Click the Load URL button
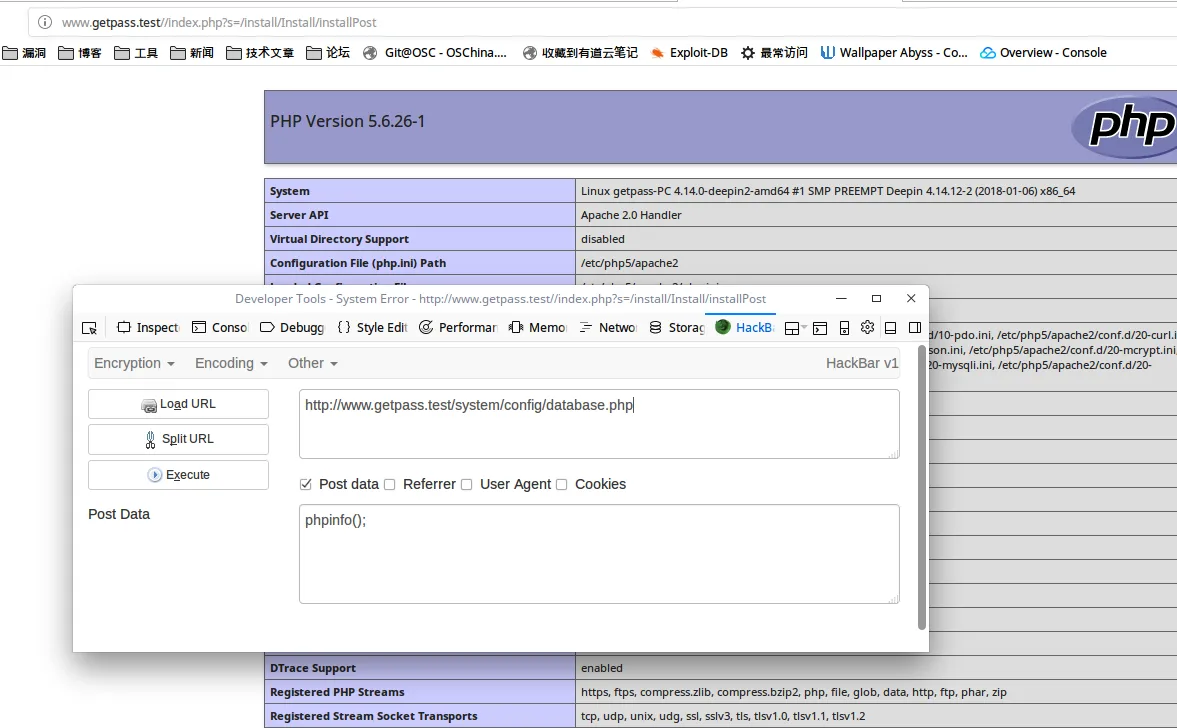This screenshot has height=728, width=1177. click(178, 404)
